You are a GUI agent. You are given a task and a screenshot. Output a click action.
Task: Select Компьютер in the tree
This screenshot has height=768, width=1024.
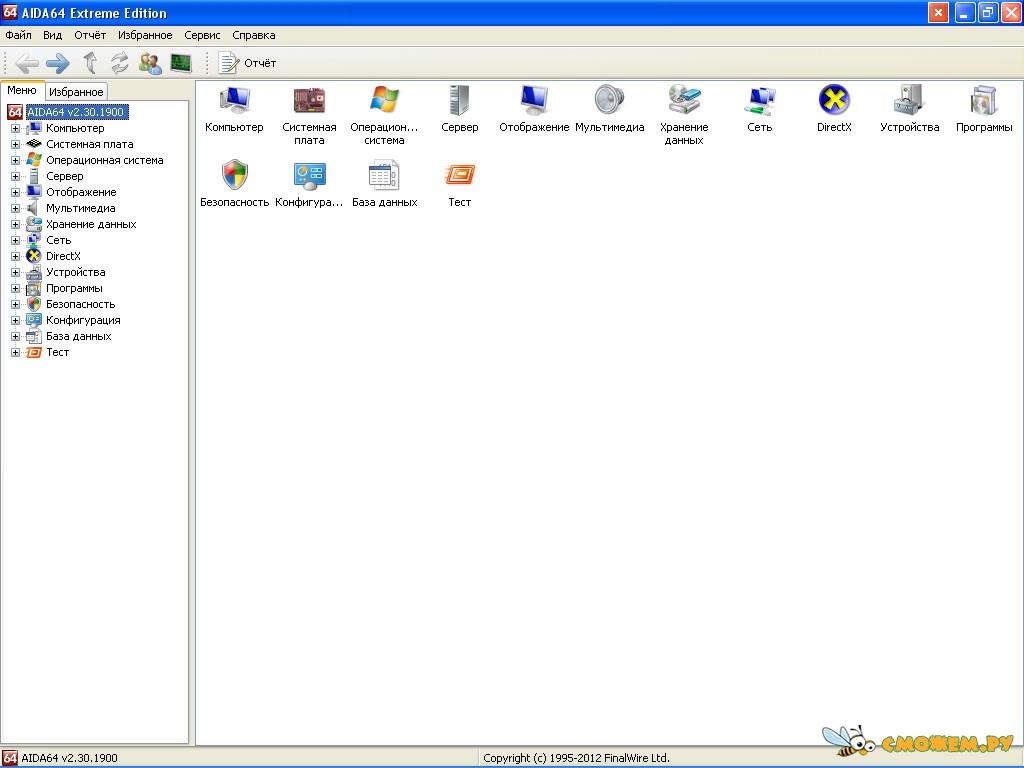coord(75,129)
